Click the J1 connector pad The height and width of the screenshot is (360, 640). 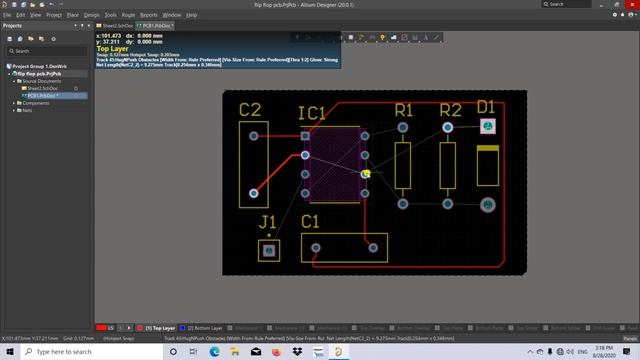click(x=269, y=250)
